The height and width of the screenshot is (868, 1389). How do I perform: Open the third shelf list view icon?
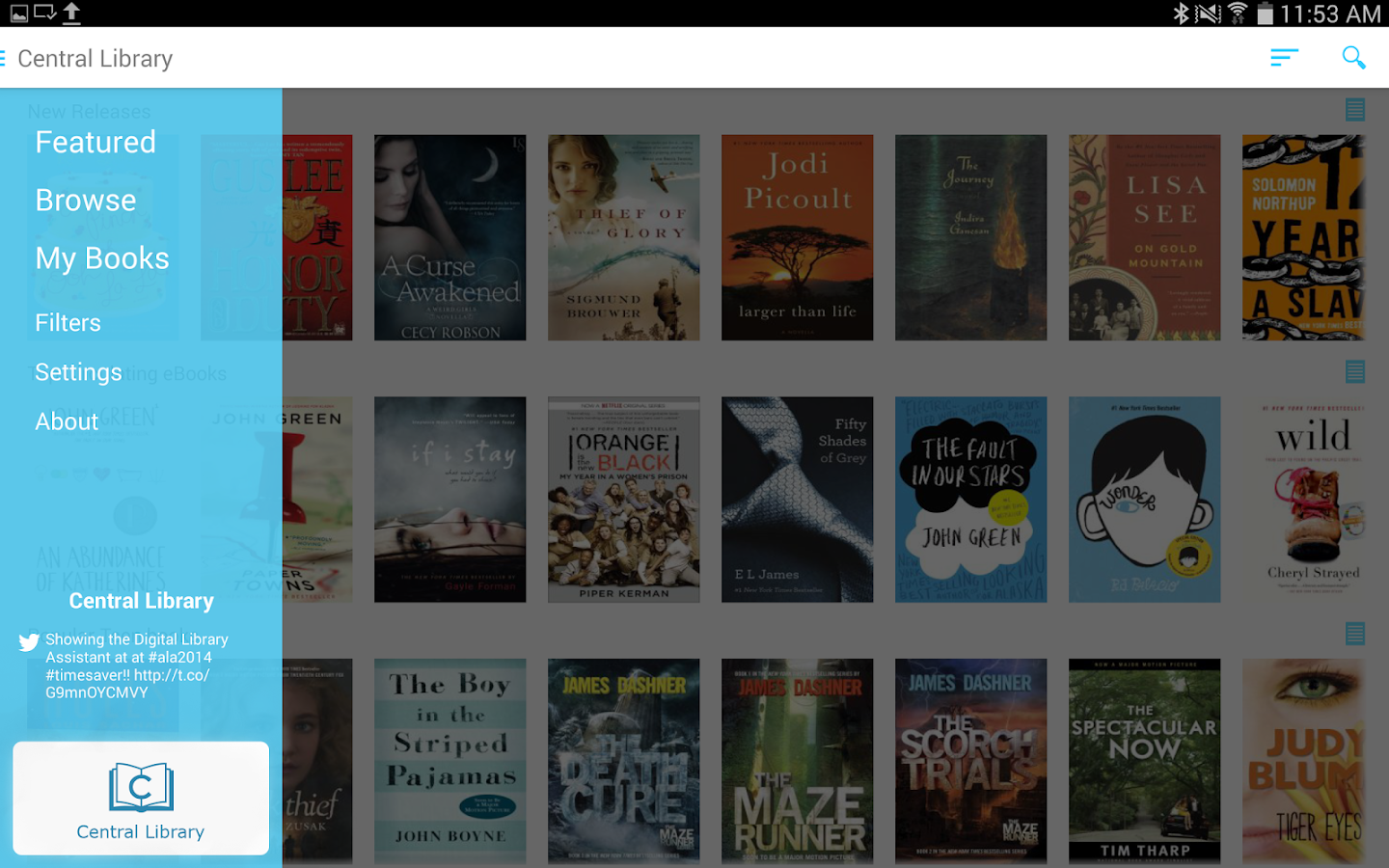(1355, 634)
